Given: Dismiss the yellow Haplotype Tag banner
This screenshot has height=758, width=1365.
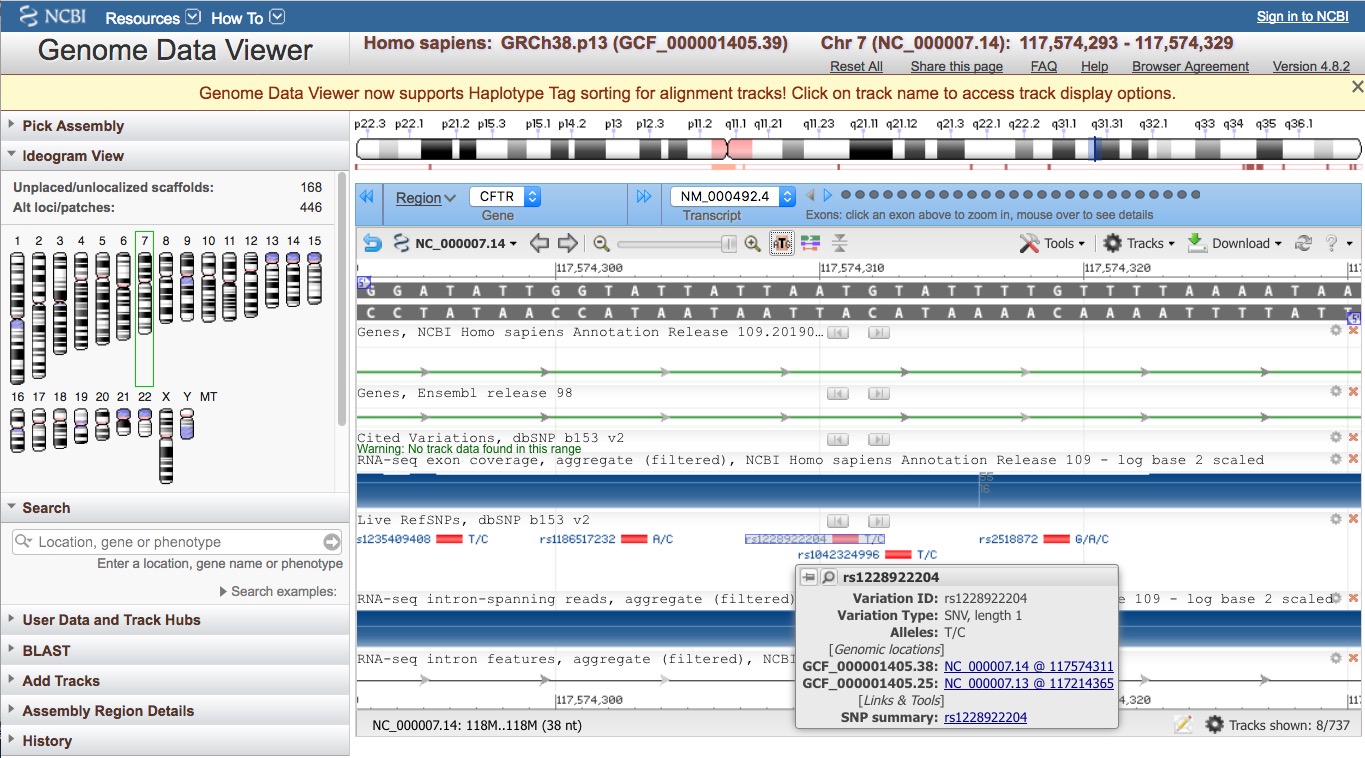Looking at the screenshot, I should point(1357,87).
